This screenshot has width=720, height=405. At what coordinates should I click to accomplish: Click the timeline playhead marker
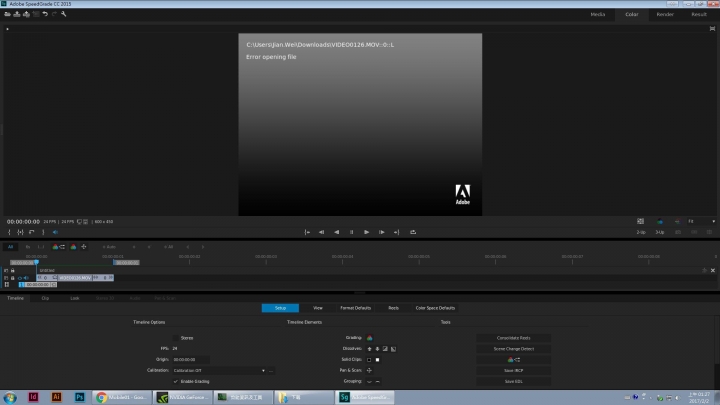[36, 262]
